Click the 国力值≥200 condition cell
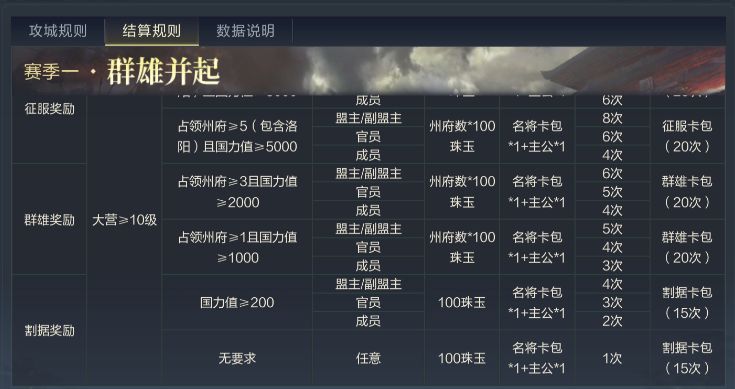The width and height of the screenshot is (735, 389). pos(237,302)
